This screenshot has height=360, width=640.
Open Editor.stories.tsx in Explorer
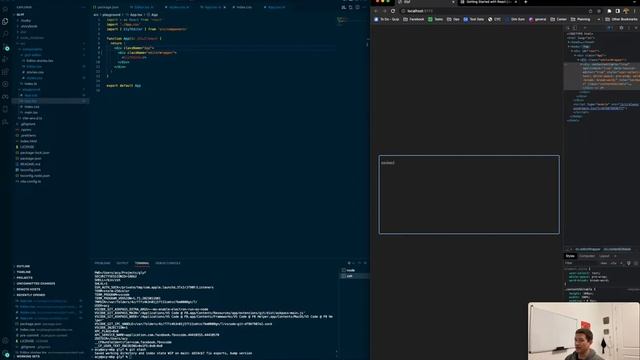[x=40, y=60]
